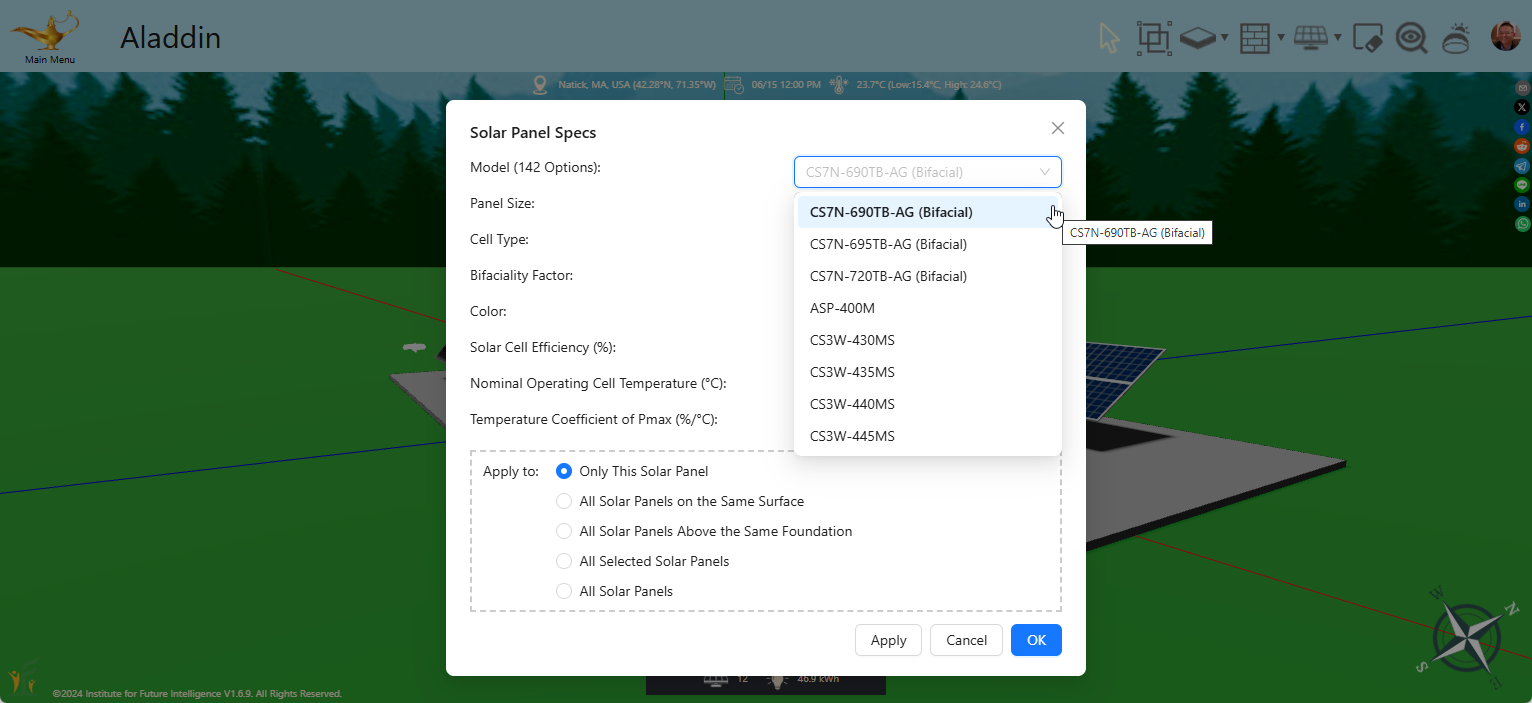
Task: Click the 'Solar Cell Efficiency (%):' label
Action: coord(543,347)
